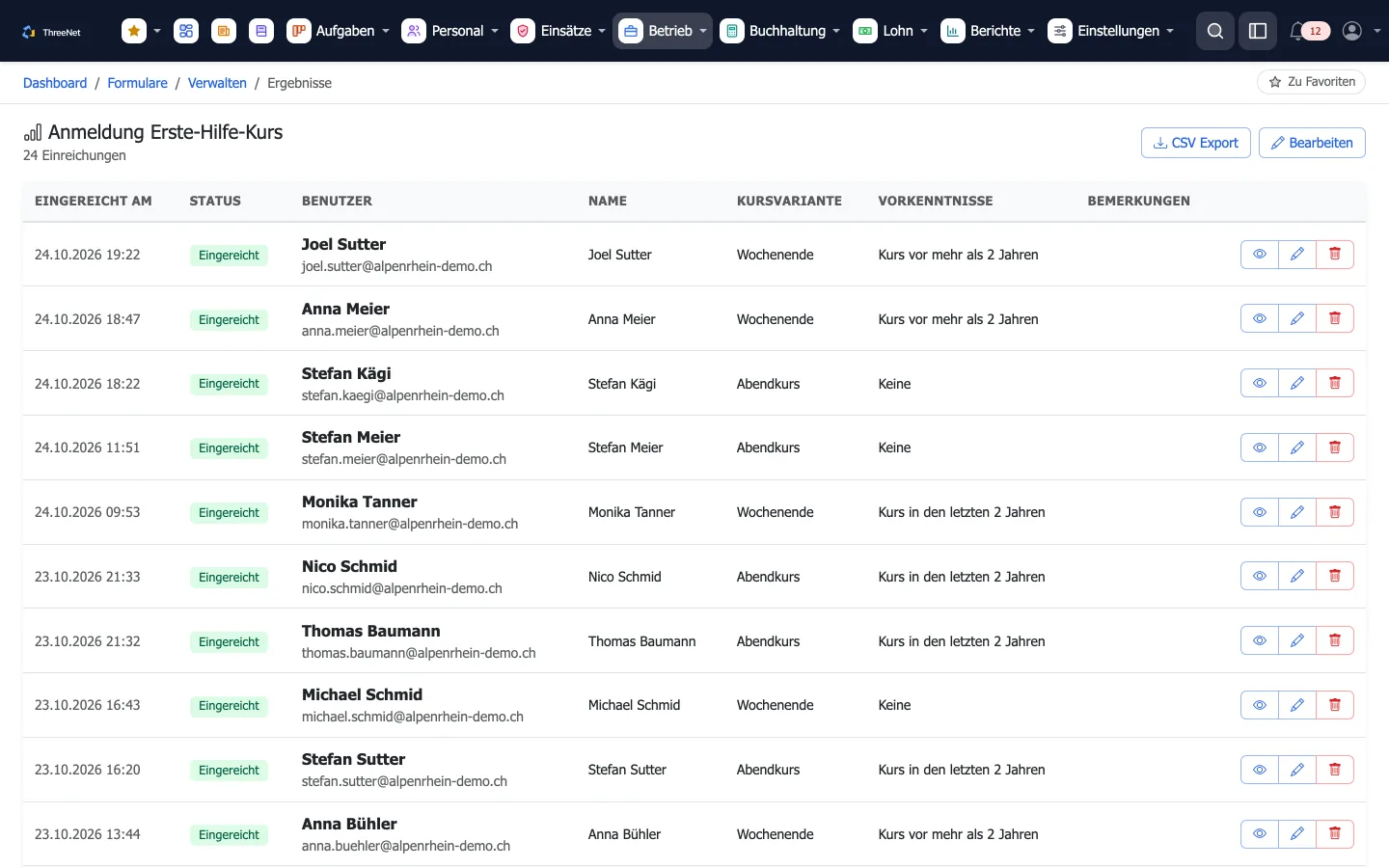The image size is (1389, 868).
Task: Show Anna Bühler's submission via eye icon
Action: coord(1260,834)
